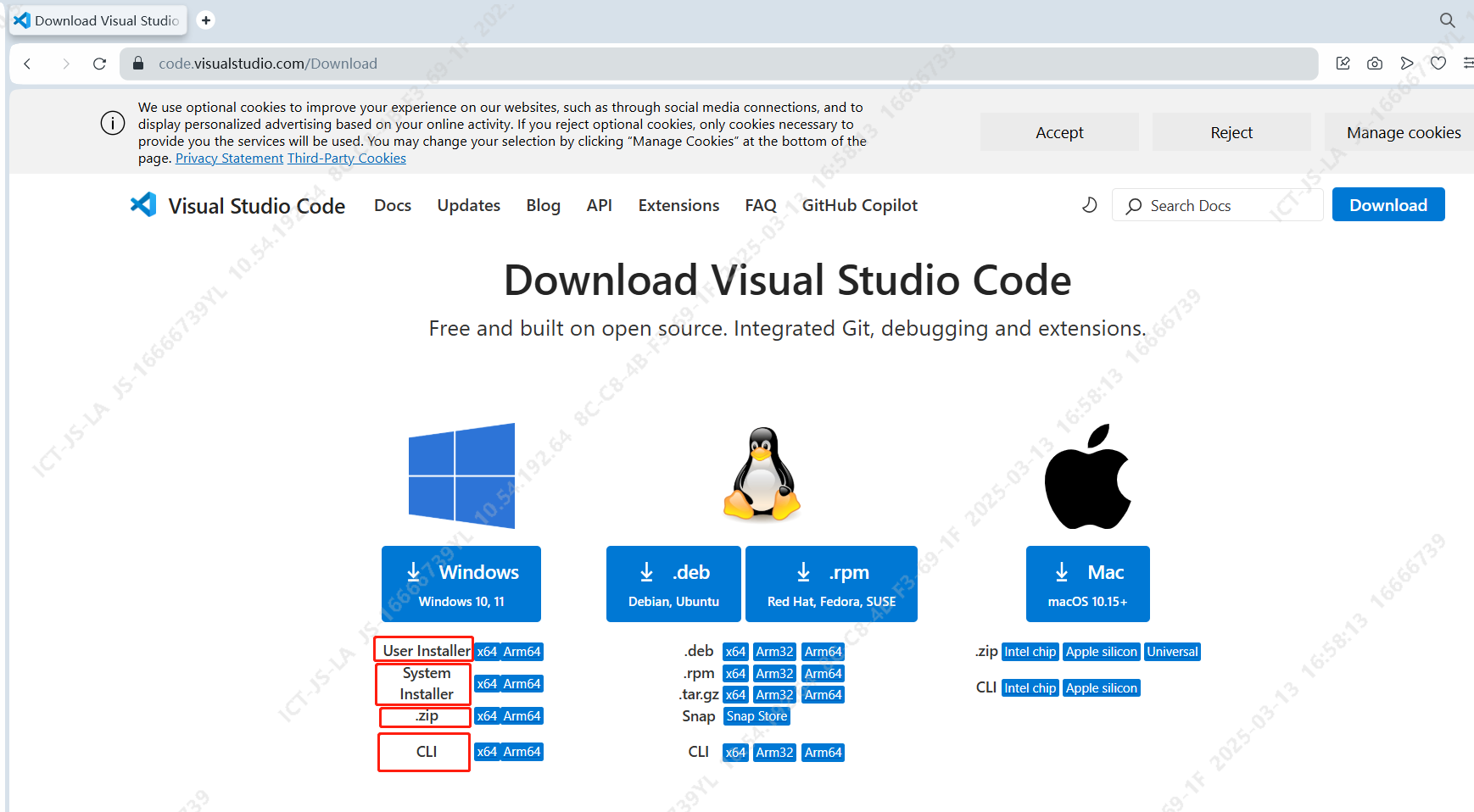Open the GitHub Copilot menu item
The image size is (1474, 812).
pyautogui.click(x=860, y=205)
